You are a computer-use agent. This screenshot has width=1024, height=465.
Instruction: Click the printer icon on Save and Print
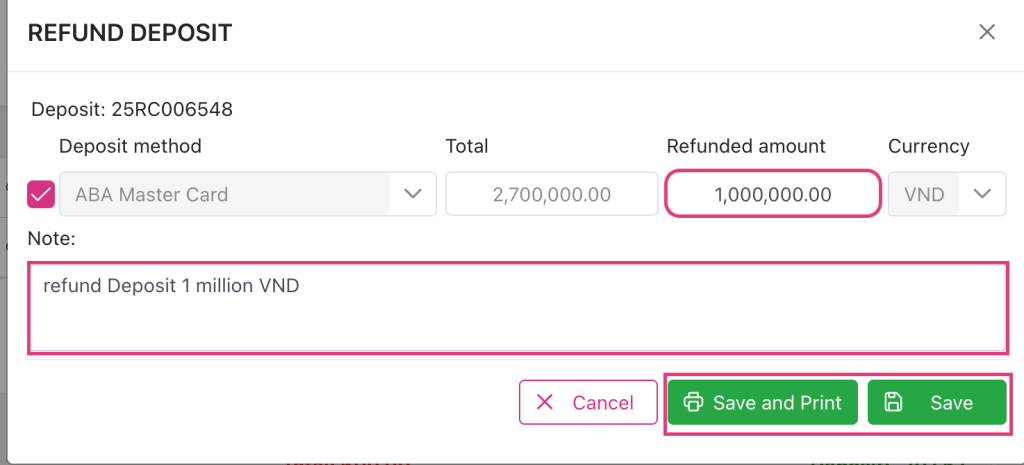pyautogui.click(x=692, y=402)
